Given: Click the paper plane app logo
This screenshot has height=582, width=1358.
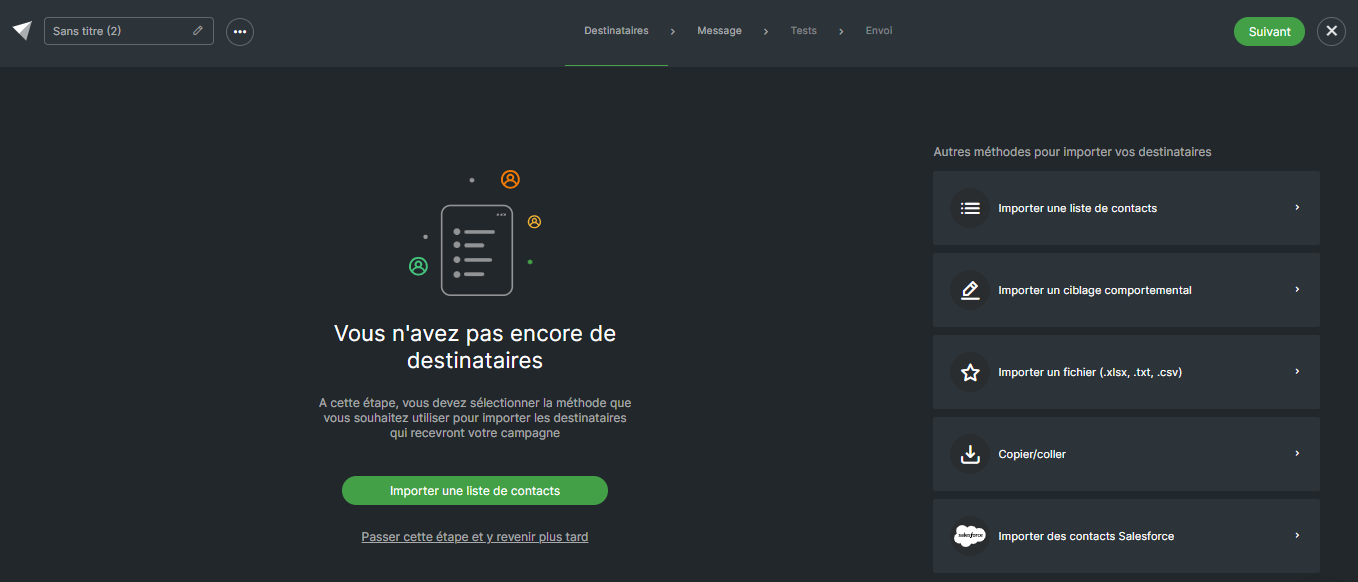Looking at the screenshot, I should pos(21,29).
